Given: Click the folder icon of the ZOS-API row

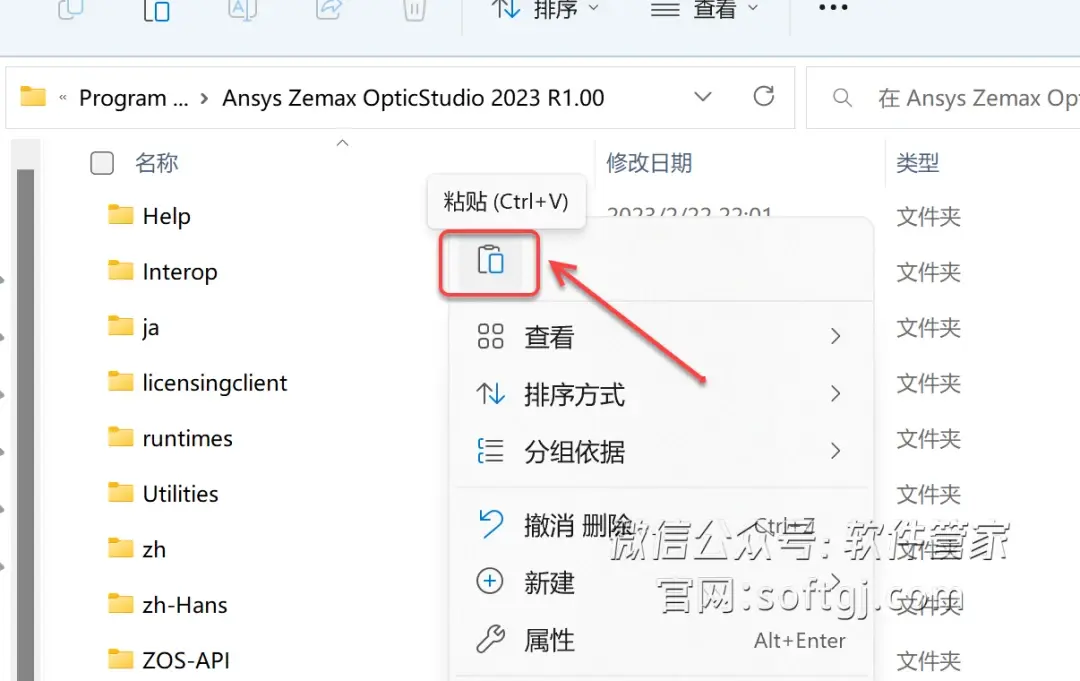Looking at the screenshot, I should point(121,660).
